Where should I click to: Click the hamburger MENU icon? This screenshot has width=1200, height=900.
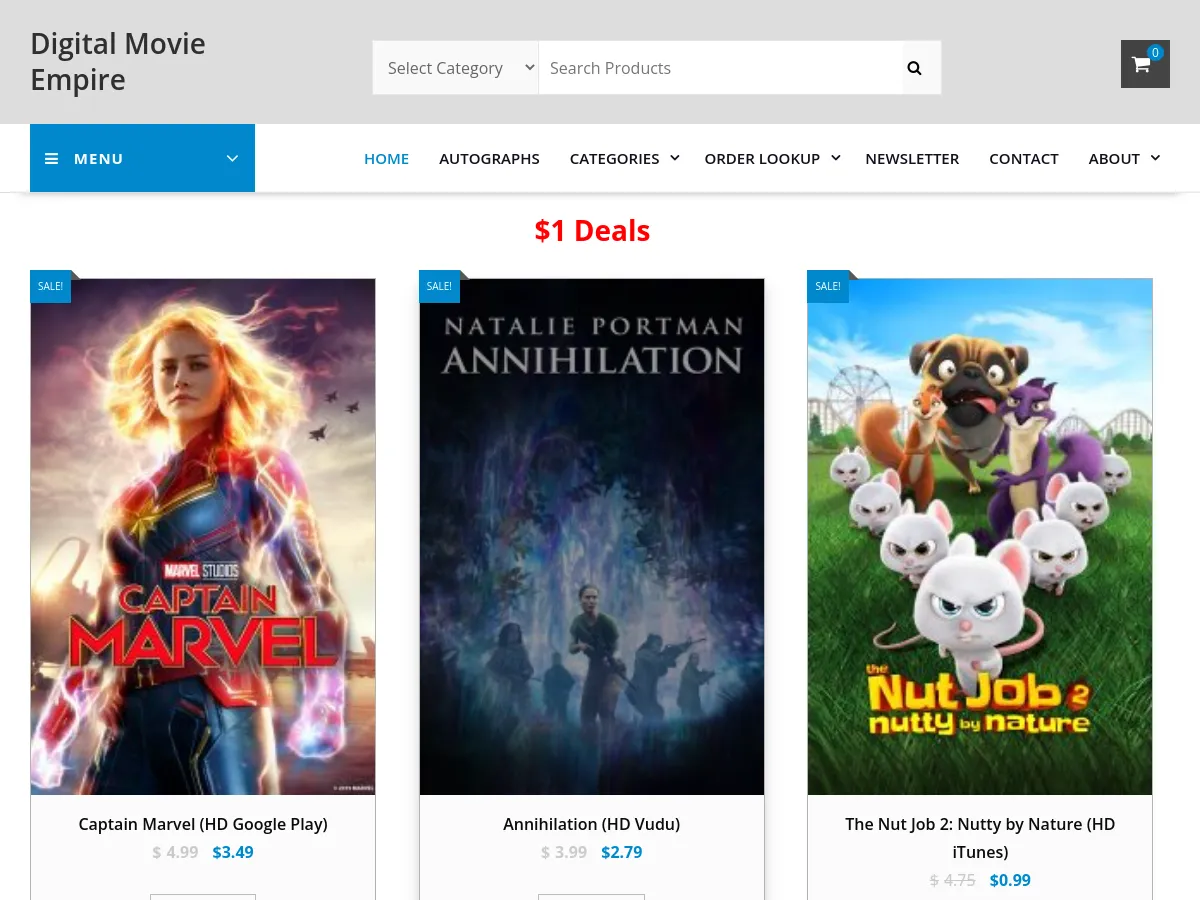(x=52, y=158)
